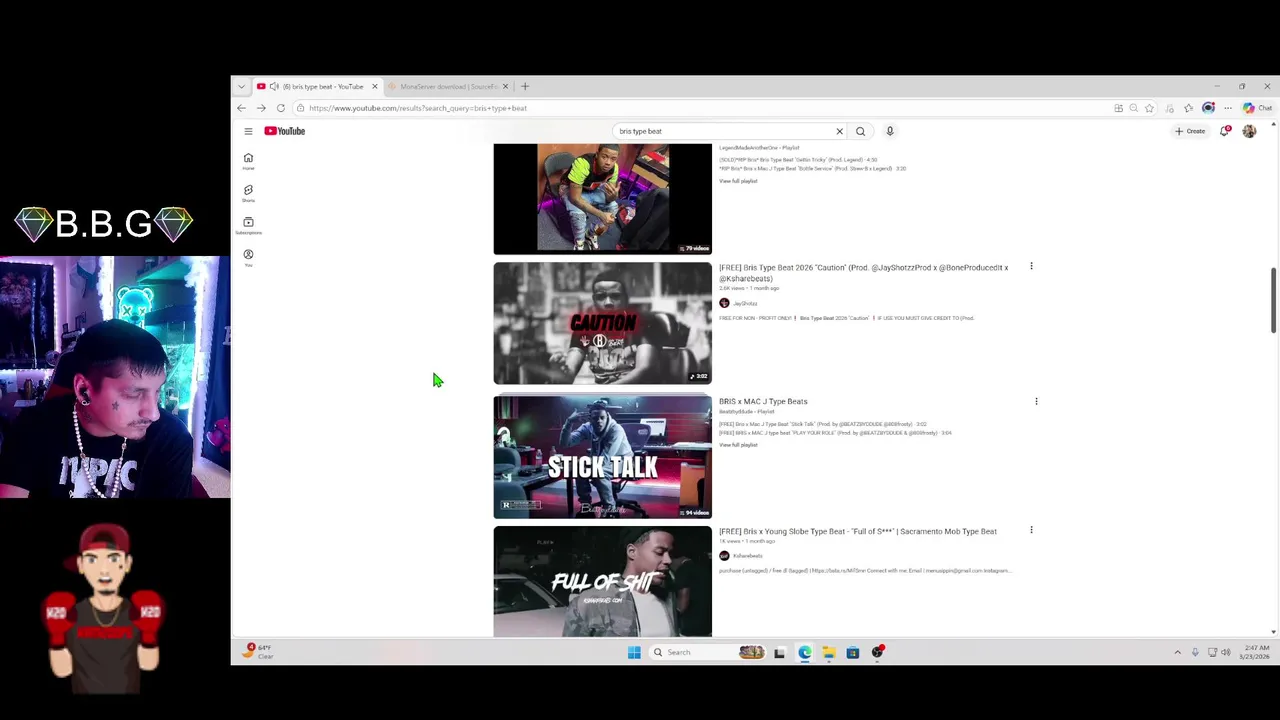Go back with the browser back arrow
This screenshot has height=720, width=1280.
coord(241,108)
